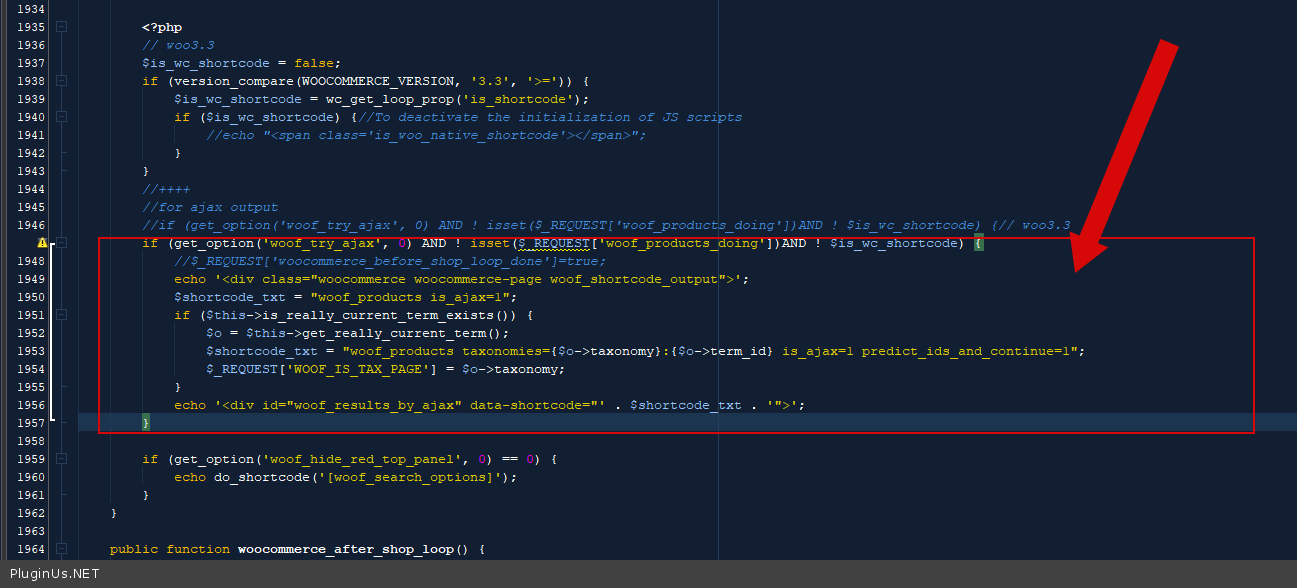Image resolution: width=1297 pixels, height=588 pixels.
Task: Click the '// woo3.3' comment on line 1936
Action: 178,45
